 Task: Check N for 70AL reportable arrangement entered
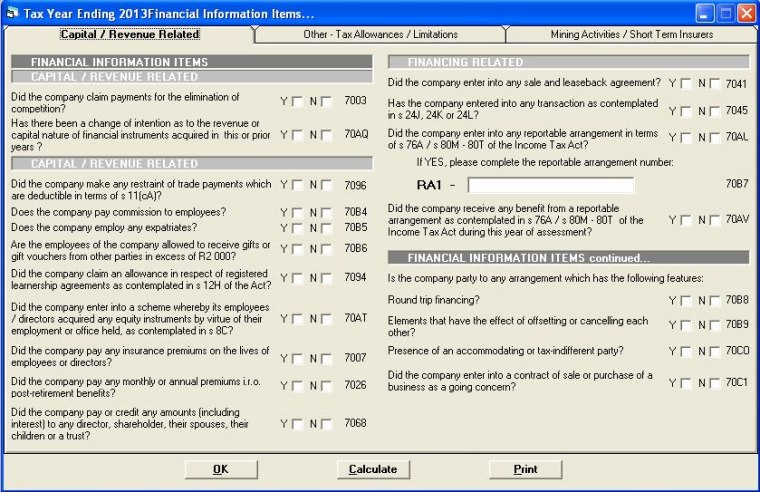(x=715, y=138)
